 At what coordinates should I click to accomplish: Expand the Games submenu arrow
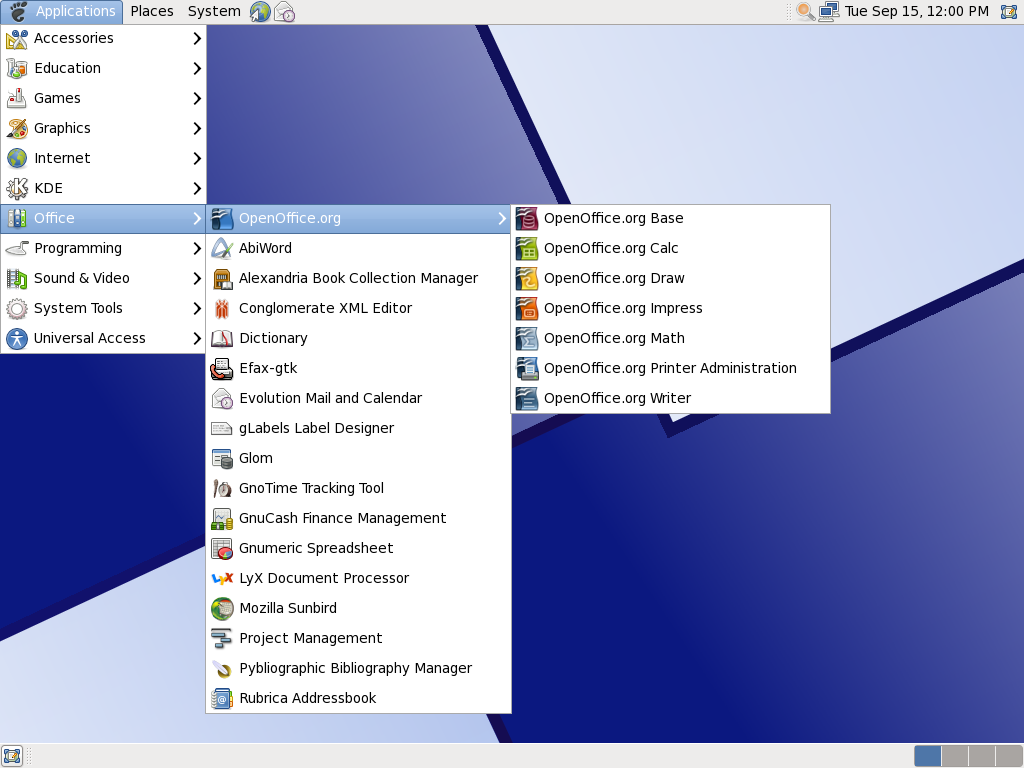pyautogui.click(x=197, y=99)
